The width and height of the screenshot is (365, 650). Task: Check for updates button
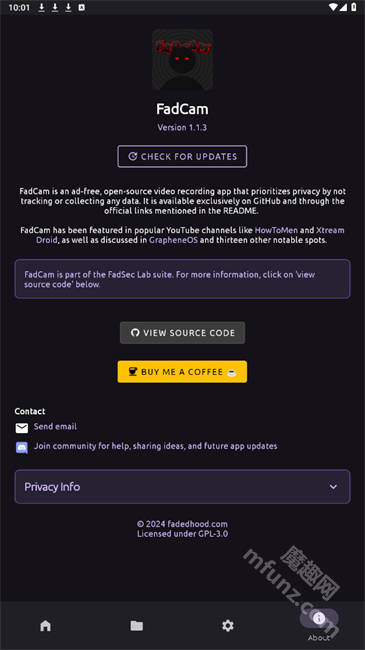pos(182,156)
